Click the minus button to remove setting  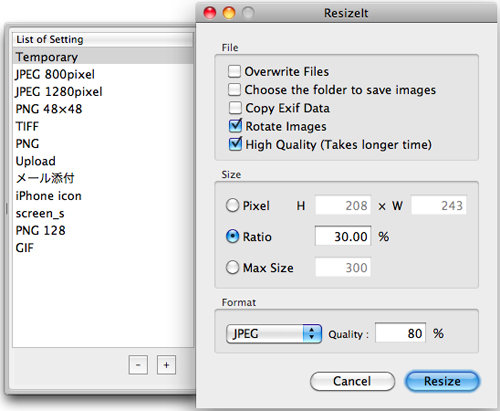click(x=138, y=365)
